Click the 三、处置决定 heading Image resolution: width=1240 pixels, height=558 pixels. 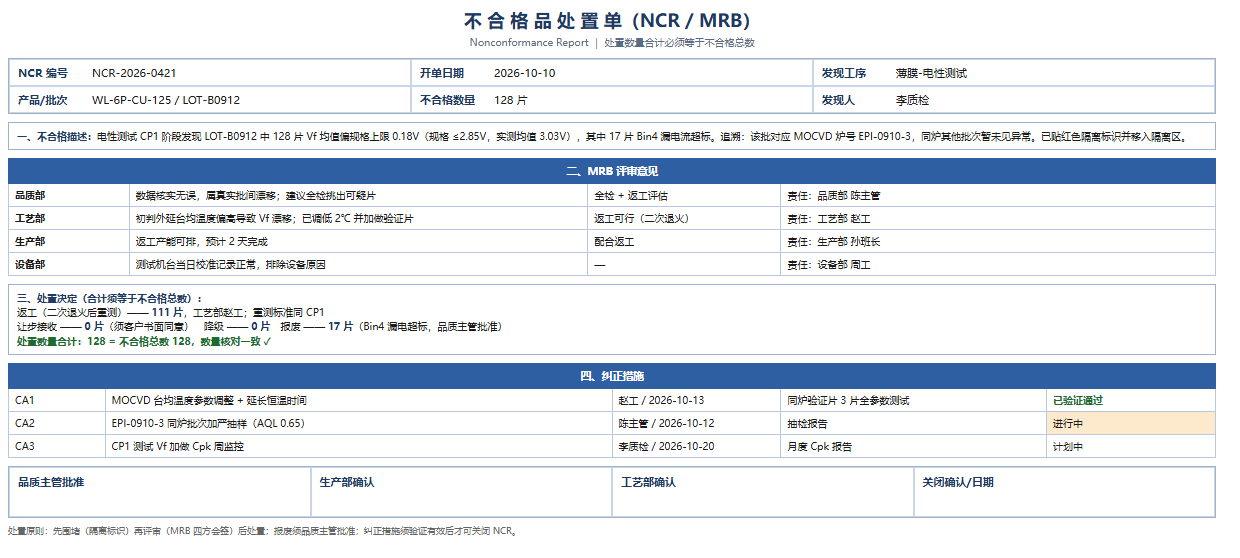tap(109, 298)
